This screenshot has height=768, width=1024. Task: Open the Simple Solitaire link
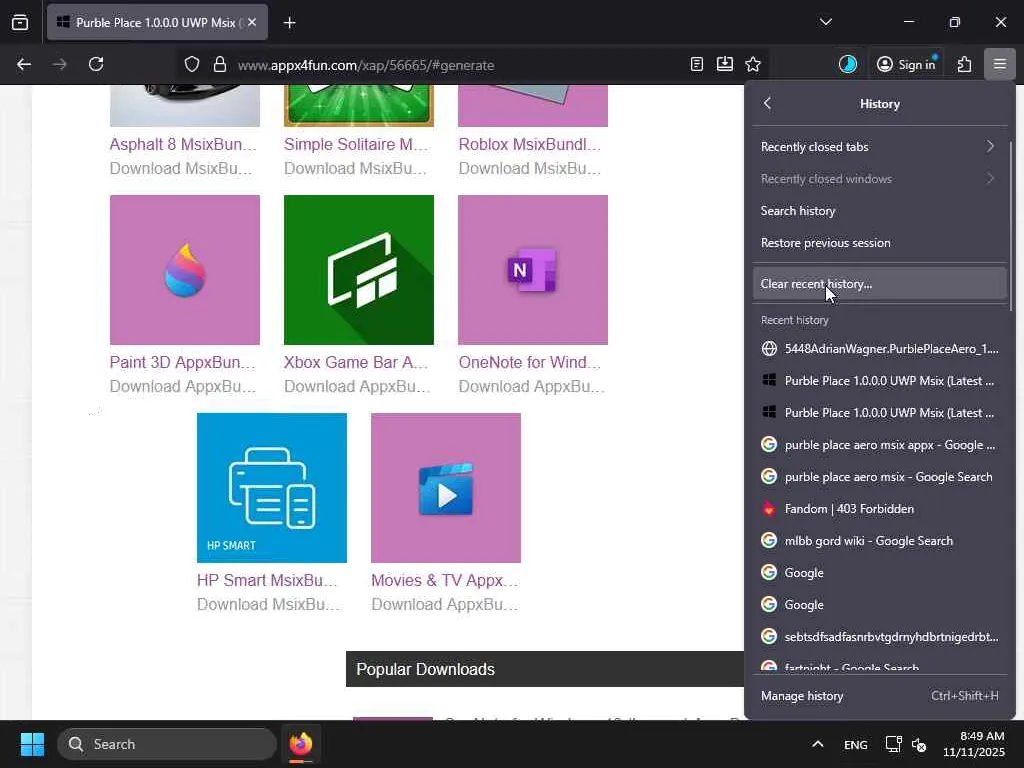[356, 144]
